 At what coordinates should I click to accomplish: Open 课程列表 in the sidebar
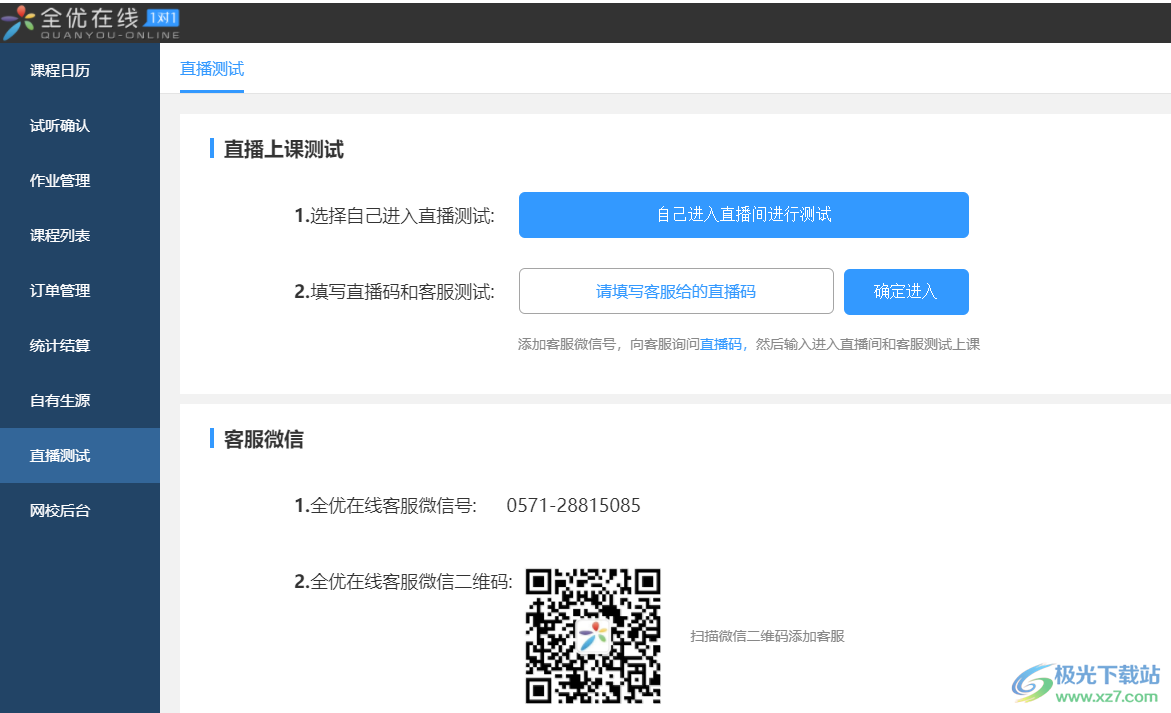(62, 235)
